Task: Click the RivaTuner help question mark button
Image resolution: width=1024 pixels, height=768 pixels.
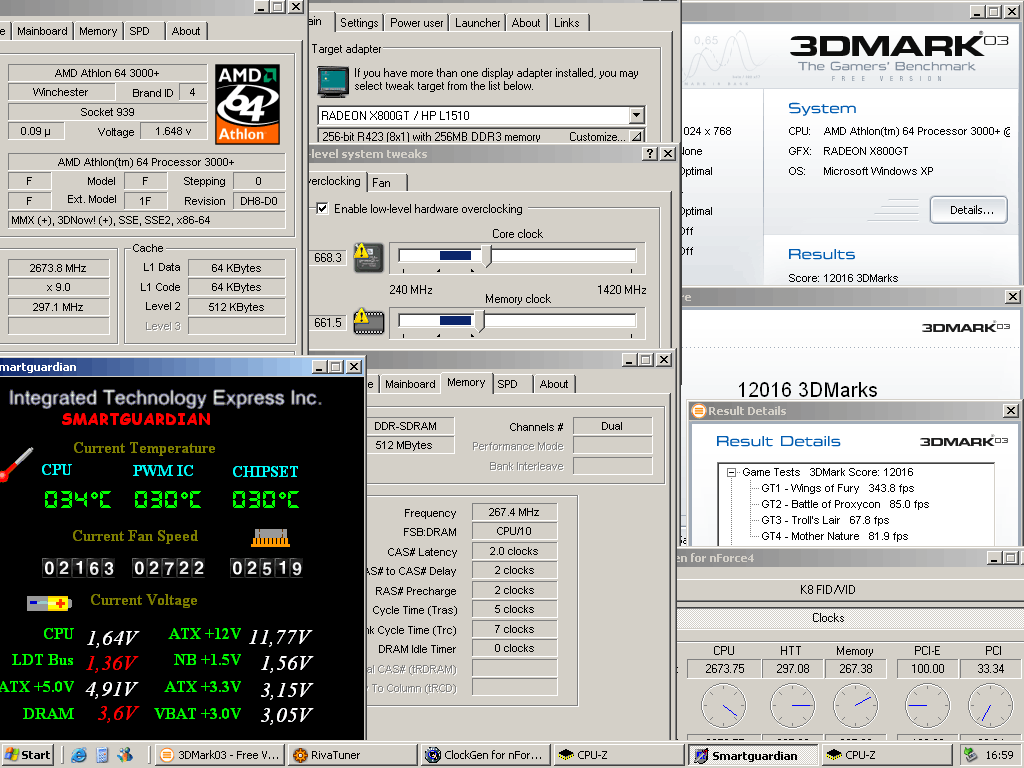Action: pyautogui.click(x=649, y=153)
